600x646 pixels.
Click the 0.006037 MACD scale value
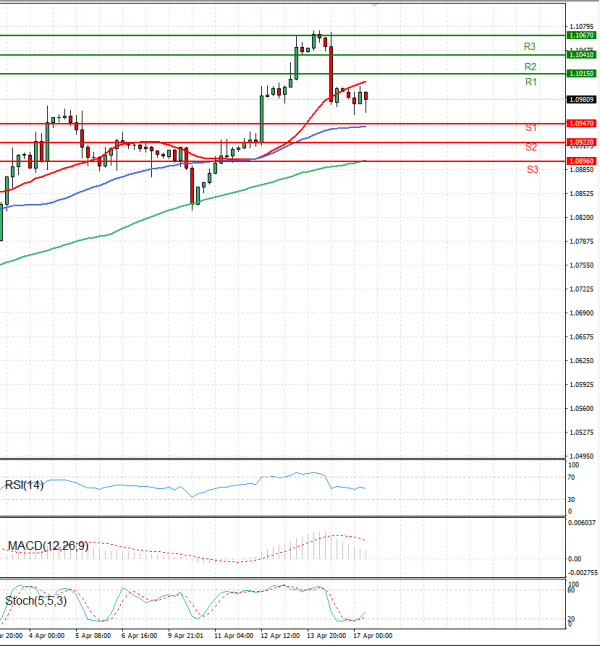(x=582, y=523)
